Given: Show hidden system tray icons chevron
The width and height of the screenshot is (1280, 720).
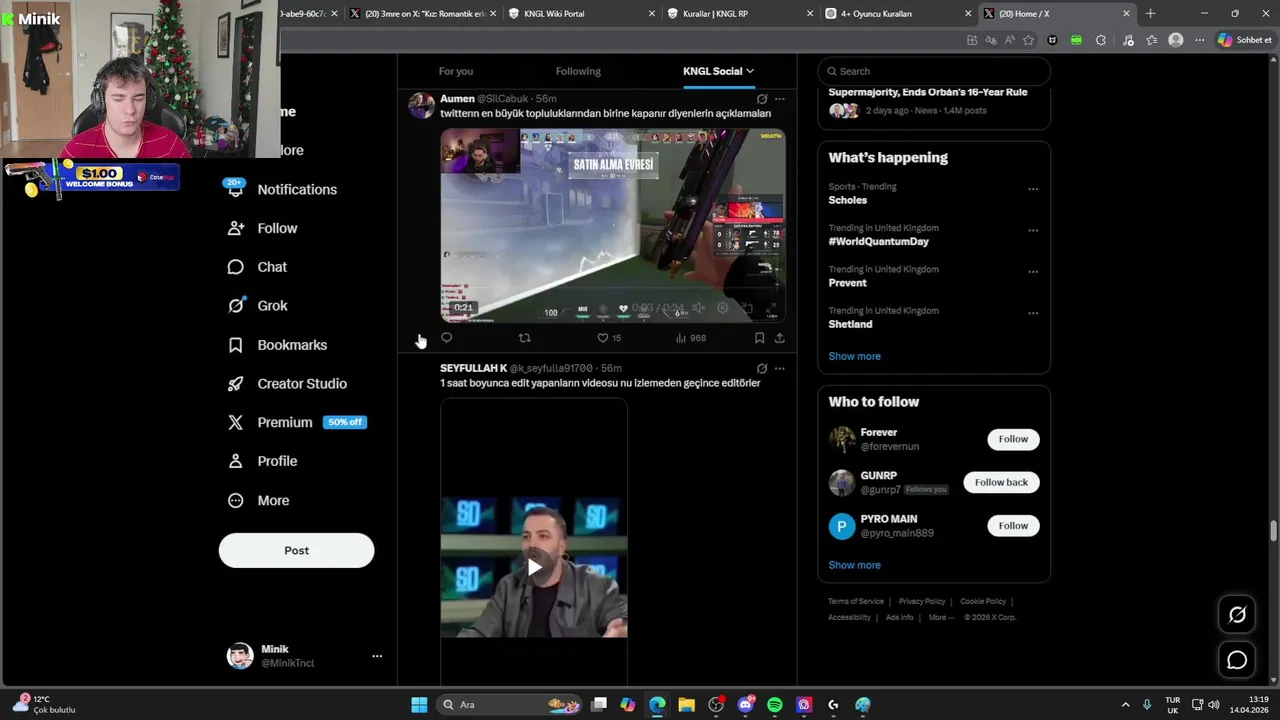Looking at the screenshot, I should click(x=1125, y=705).
